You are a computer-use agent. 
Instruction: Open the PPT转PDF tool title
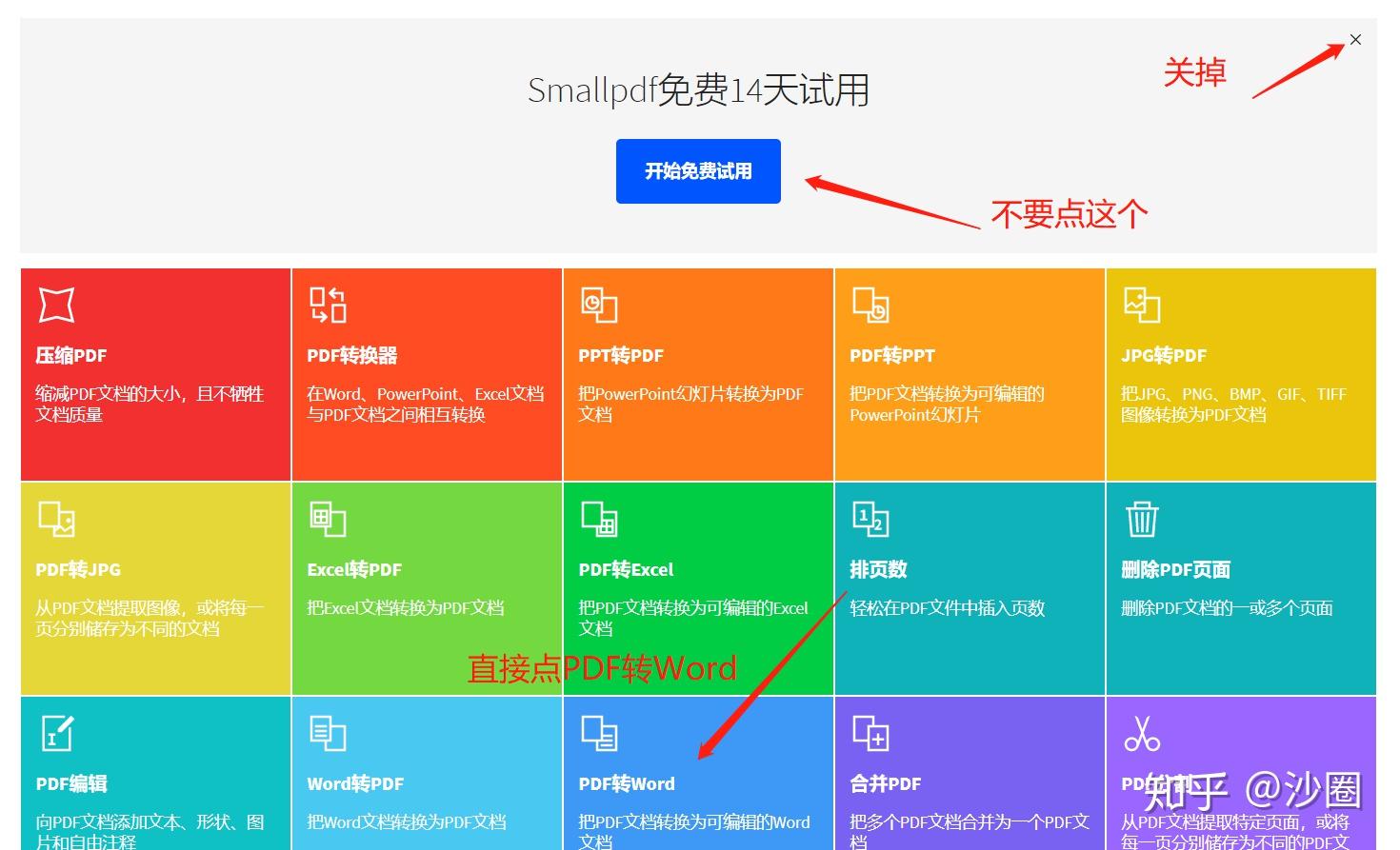click(x=621, y=356)
